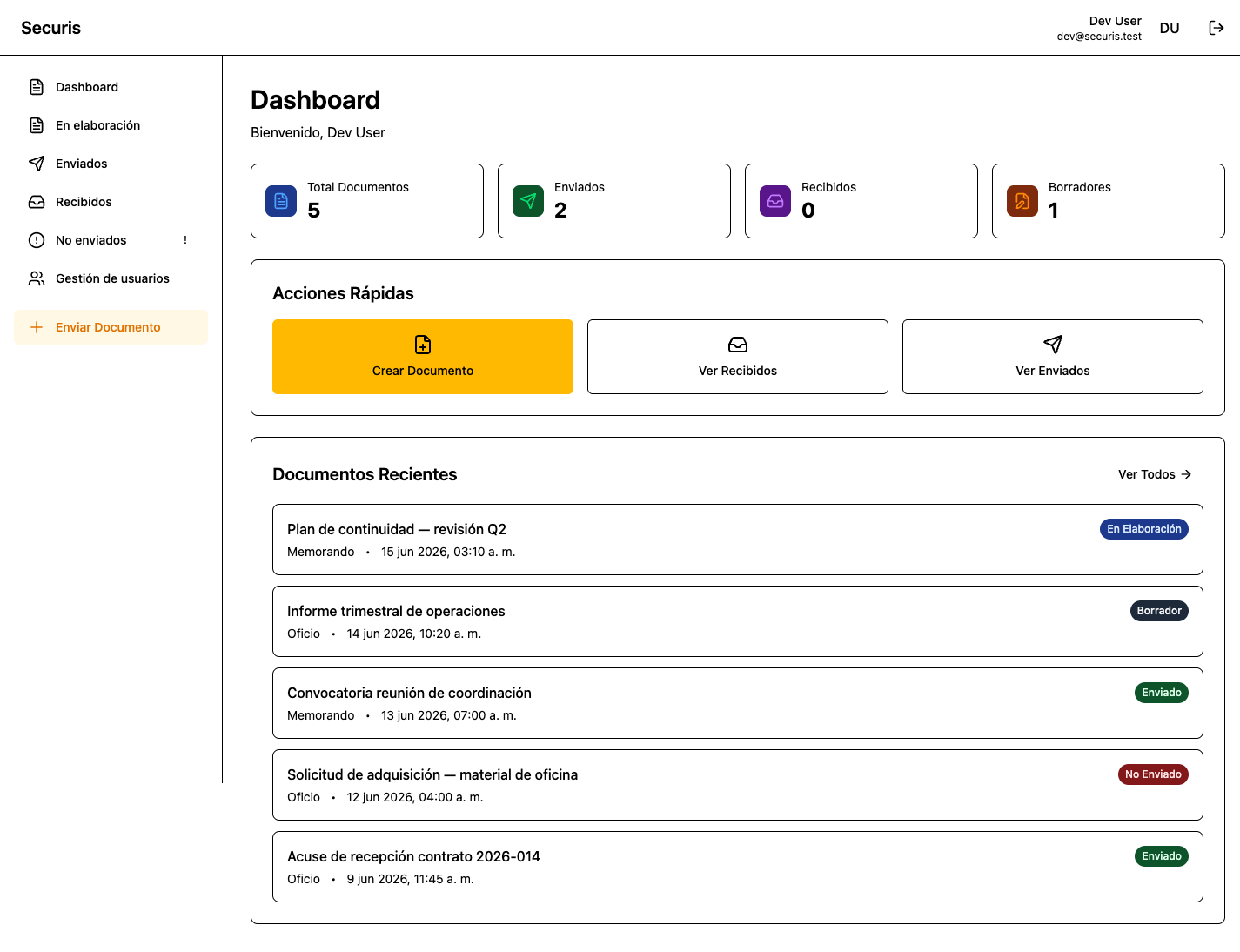
Task: Click the date 15 jun 2026, 03:10 a. m.
Action: (448, 552)
